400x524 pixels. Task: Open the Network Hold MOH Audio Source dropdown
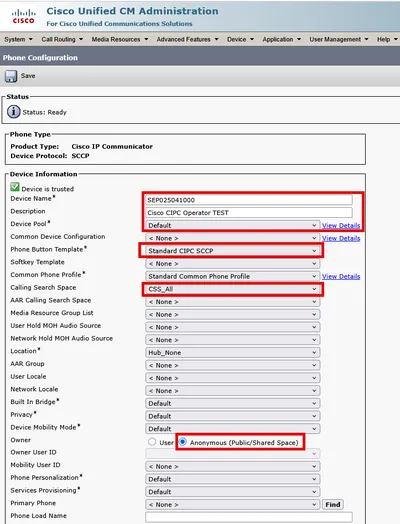coord(233,340)
